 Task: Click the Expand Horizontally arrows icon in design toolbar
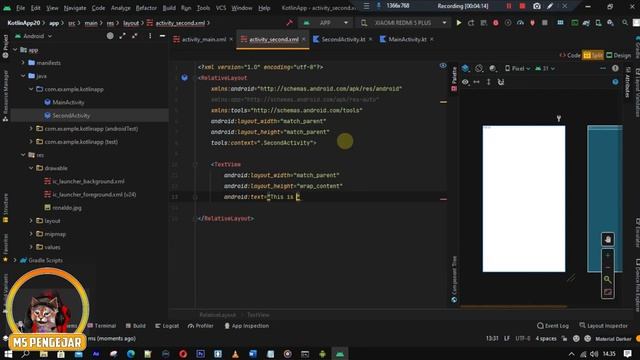[476, 82]
